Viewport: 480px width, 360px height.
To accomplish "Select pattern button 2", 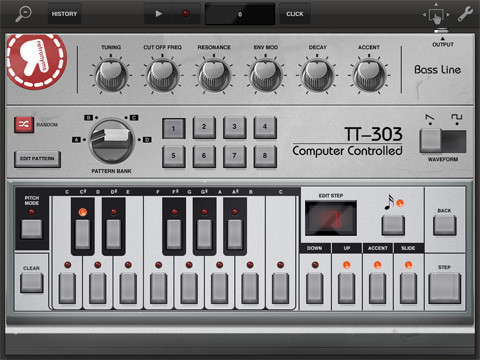I will pos(204,127).
